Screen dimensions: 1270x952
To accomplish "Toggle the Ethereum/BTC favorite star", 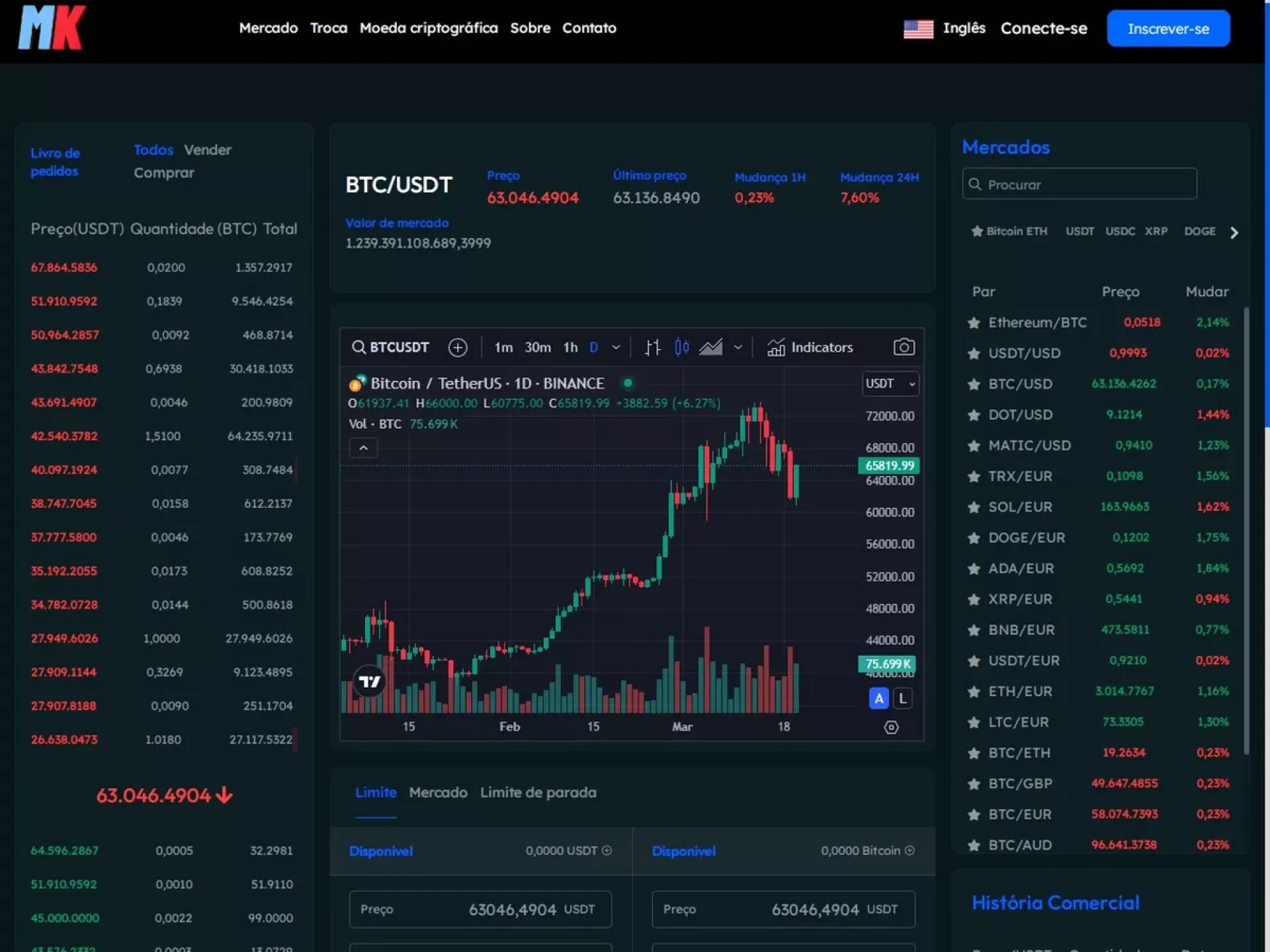I will [x=974, y=323].
